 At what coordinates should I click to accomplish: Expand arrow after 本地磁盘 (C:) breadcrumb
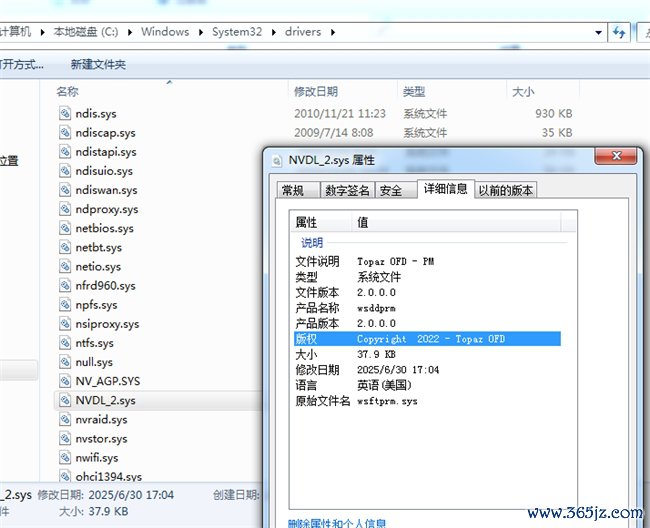tap(130, 32)
